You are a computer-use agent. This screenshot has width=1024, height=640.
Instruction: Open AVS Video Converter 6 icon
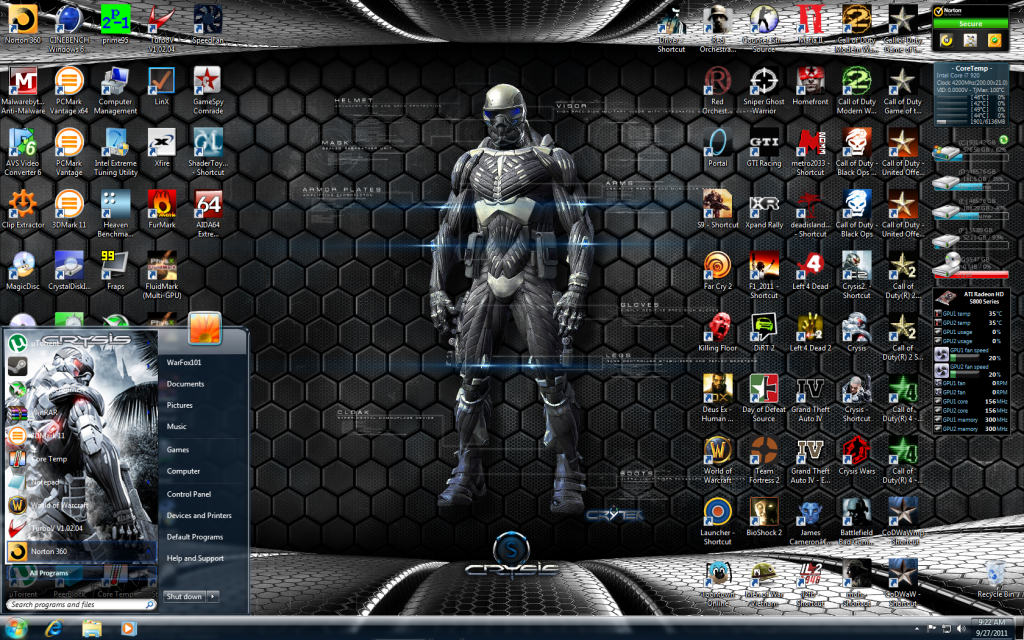(22, 152)
